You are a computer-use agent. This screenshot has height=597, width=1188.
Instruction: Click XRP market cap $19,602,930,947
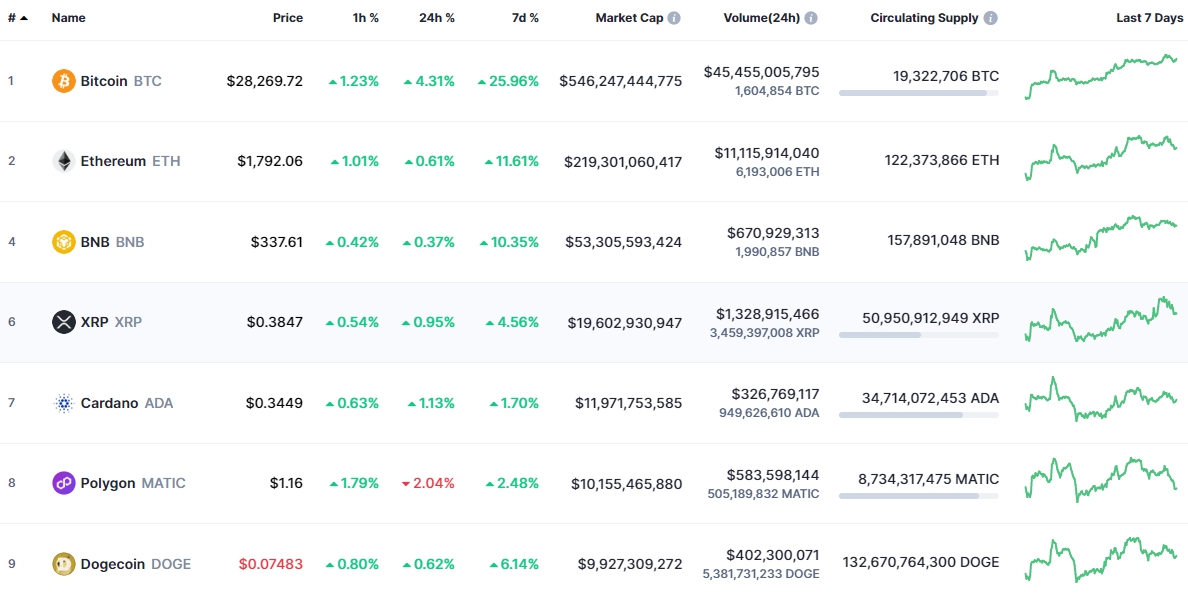pos(624,322)
